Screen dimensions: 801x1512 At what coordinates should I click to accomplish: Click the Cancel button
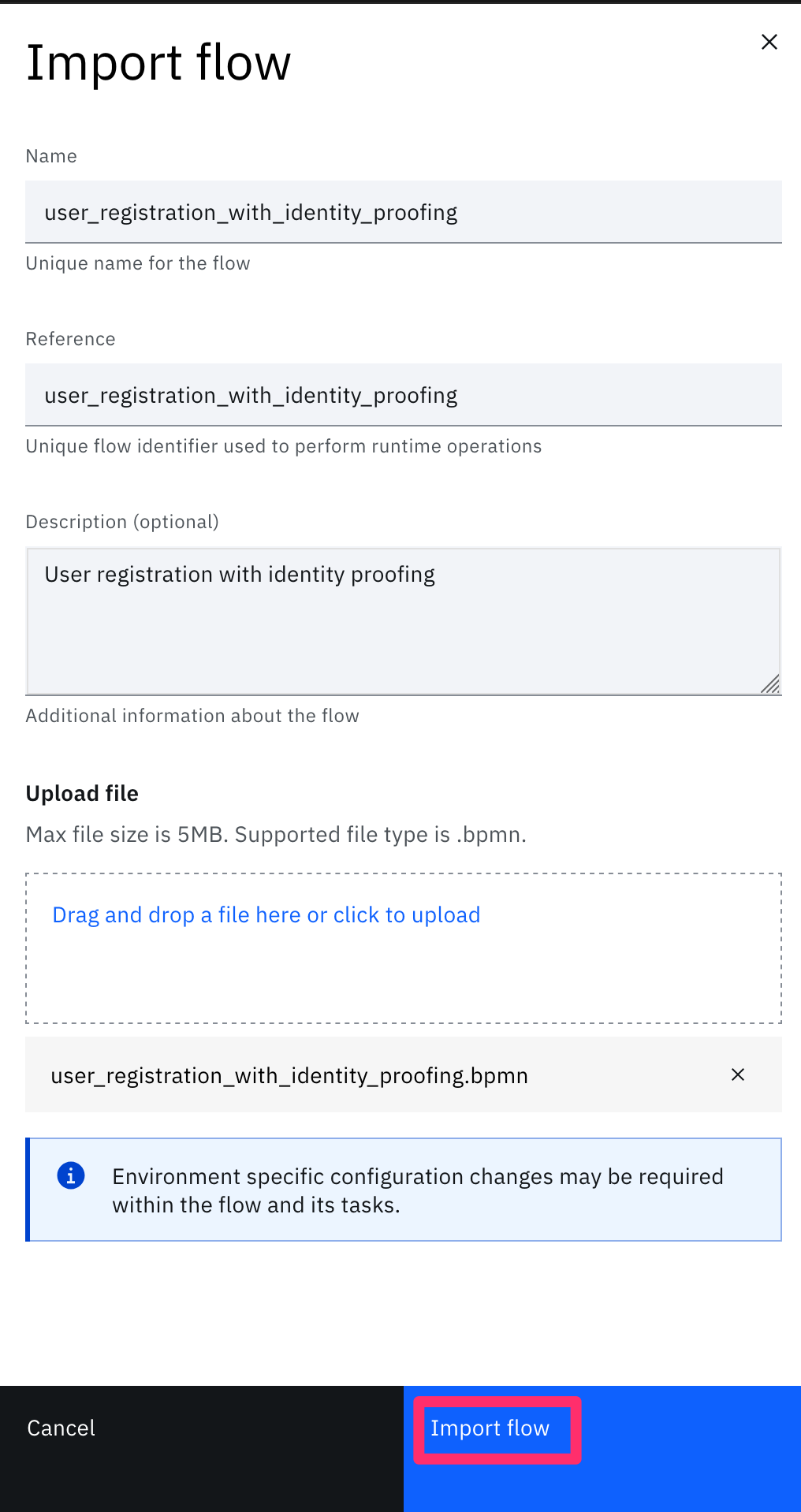202,1449
